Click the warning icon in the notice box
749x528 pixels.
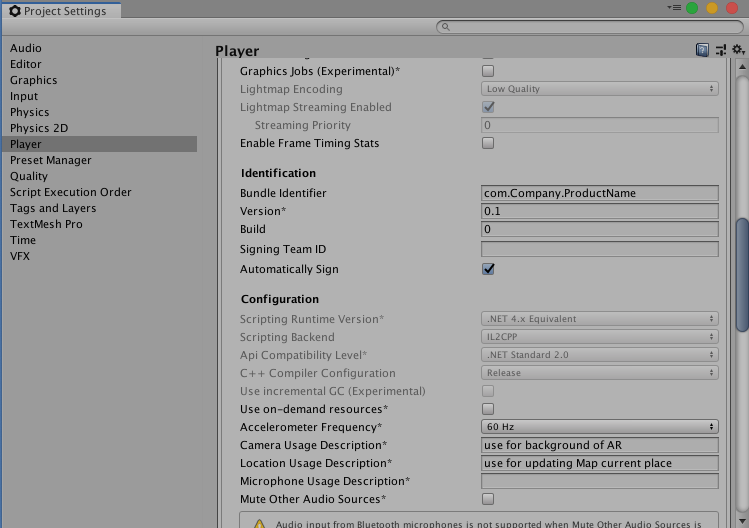(x=259, y=522)
